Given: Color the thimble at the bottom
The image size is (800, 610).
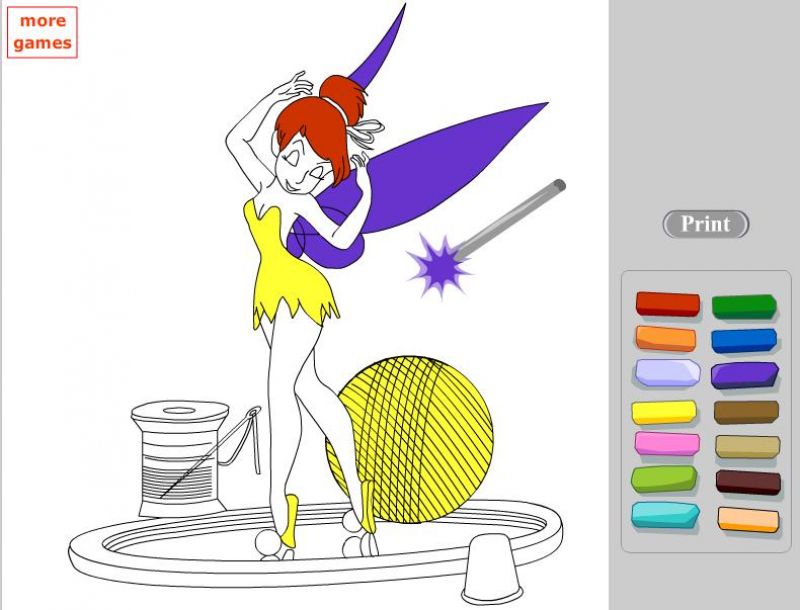Looking at the screenshot, I should tap(491, 571).
